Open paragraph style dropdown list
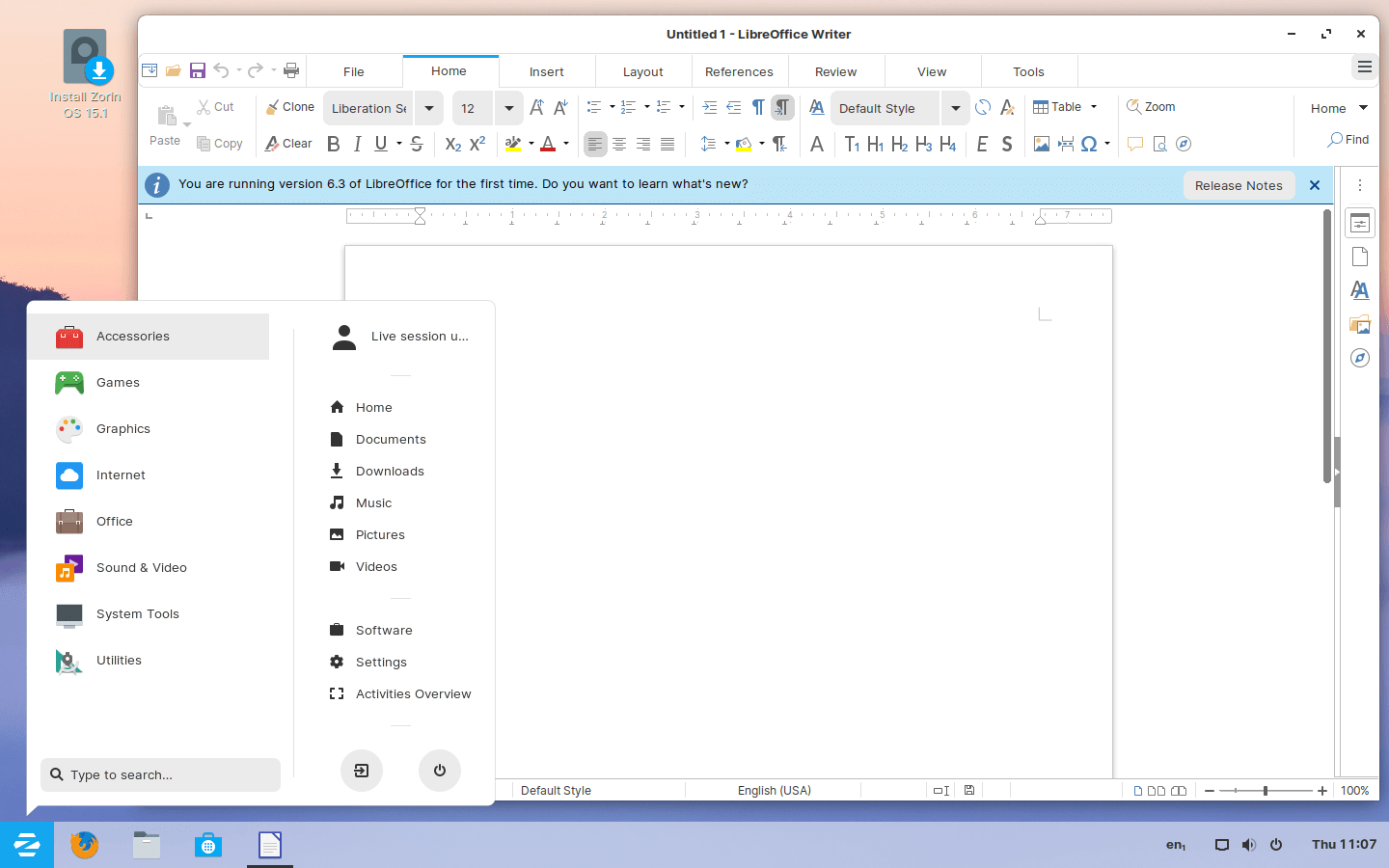Viewport: 1389px width, 868px height. point(955,108)
